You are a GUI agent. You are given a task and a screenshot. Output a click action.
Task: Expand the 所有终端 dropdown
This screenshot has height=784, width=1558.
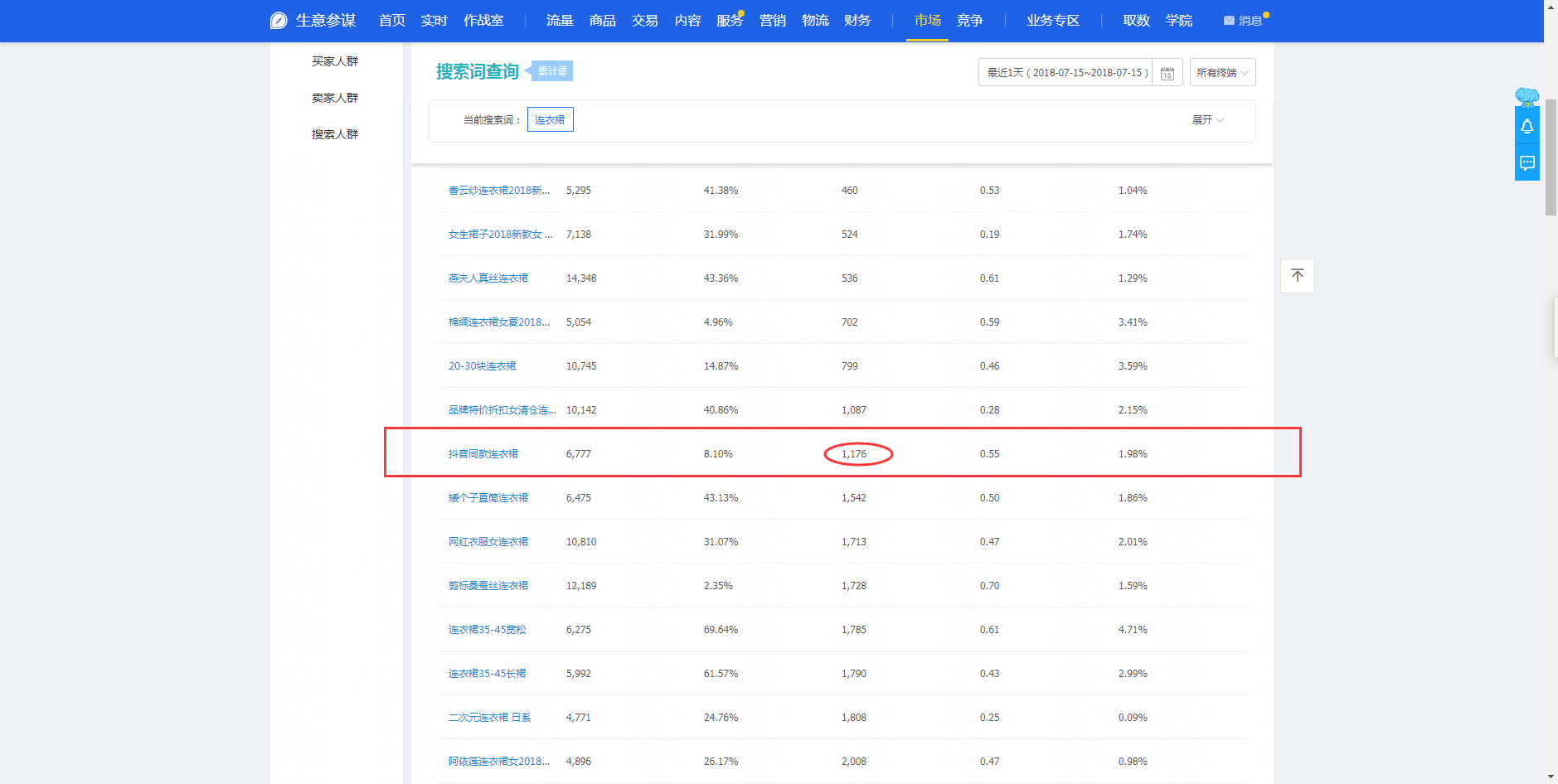(1222, 73)
